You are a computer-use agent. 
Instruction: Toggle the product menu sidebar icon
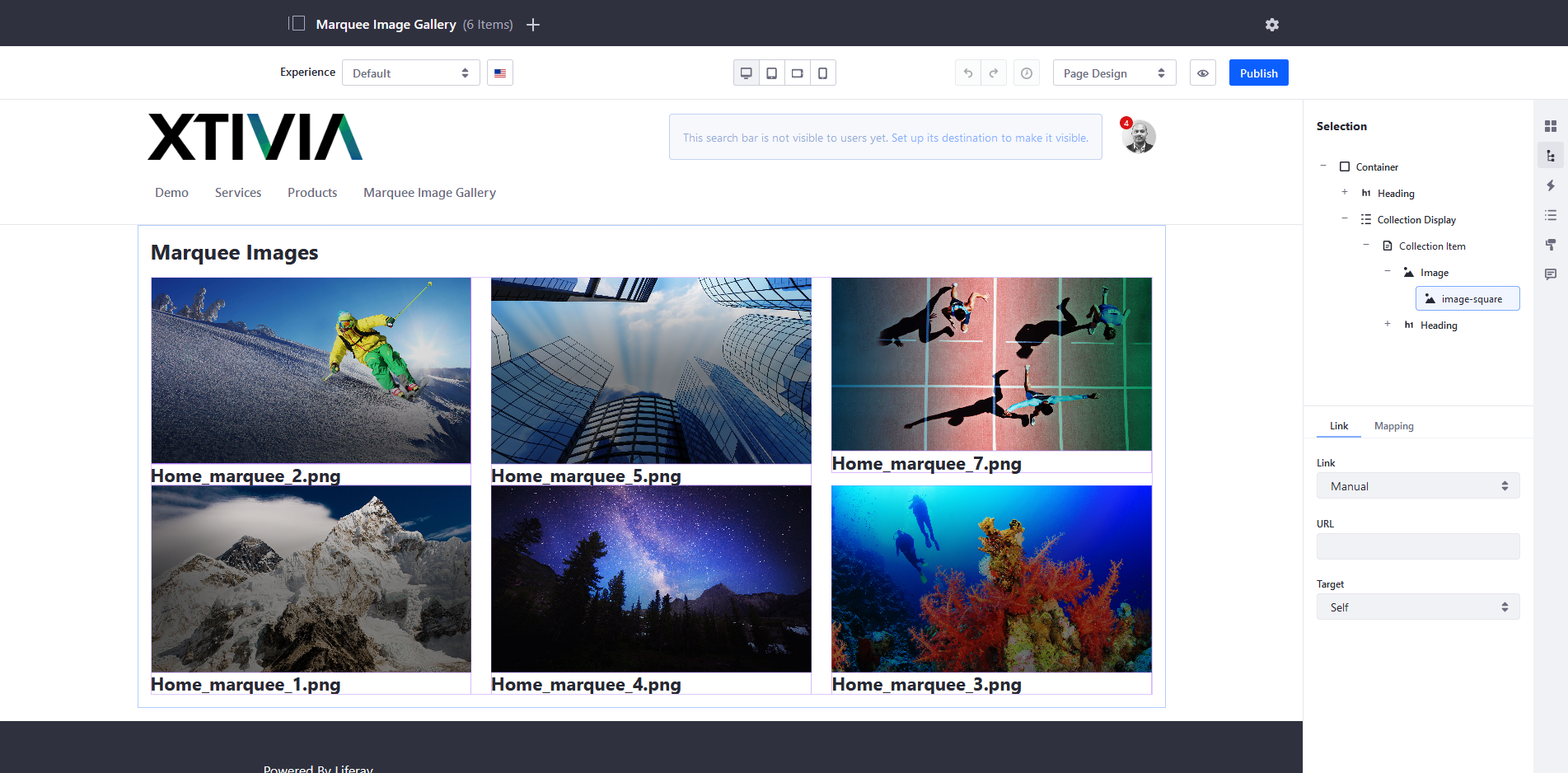[297, 24]
